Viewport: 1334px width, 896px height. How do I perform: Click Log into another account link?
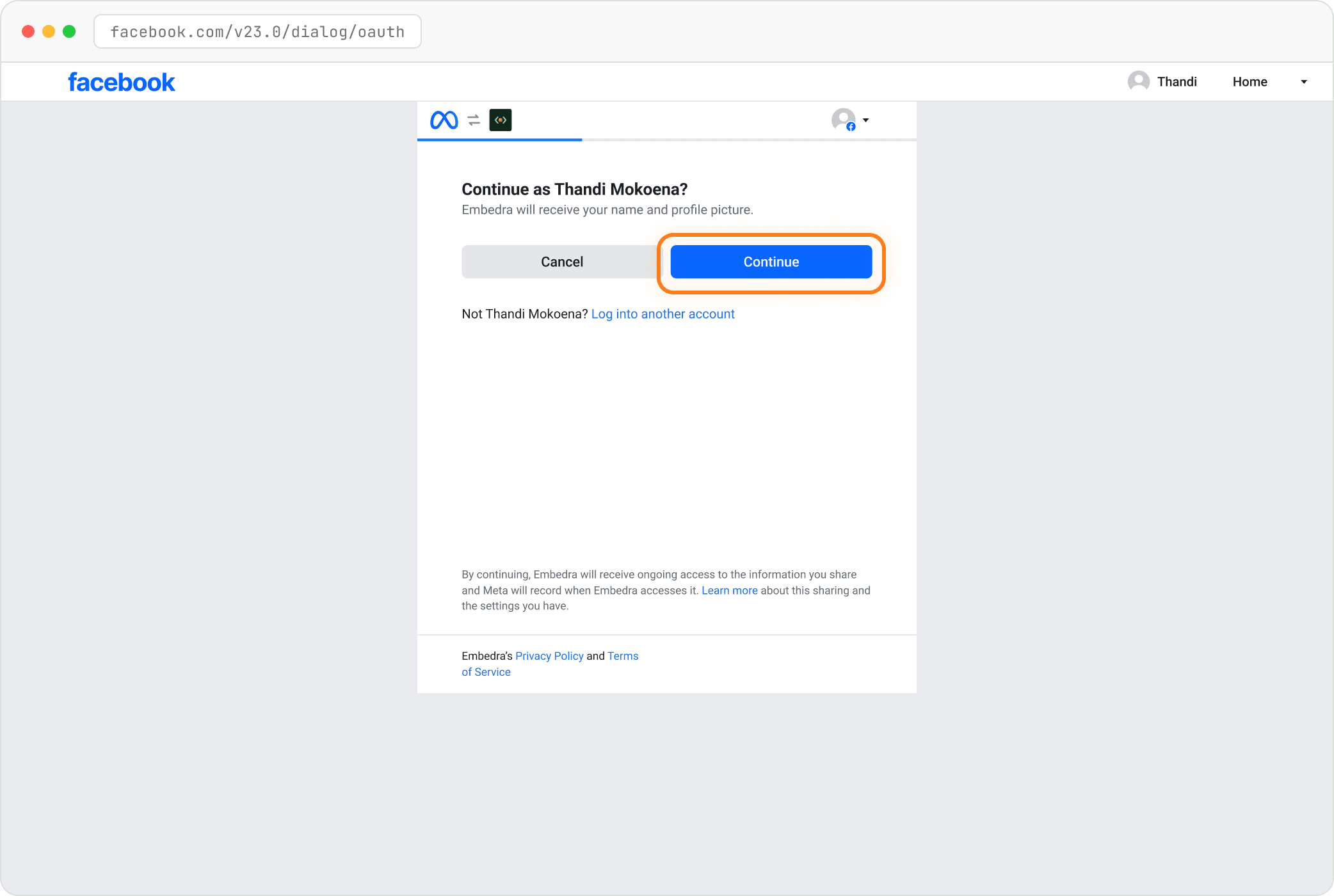(x=663, y=314)
